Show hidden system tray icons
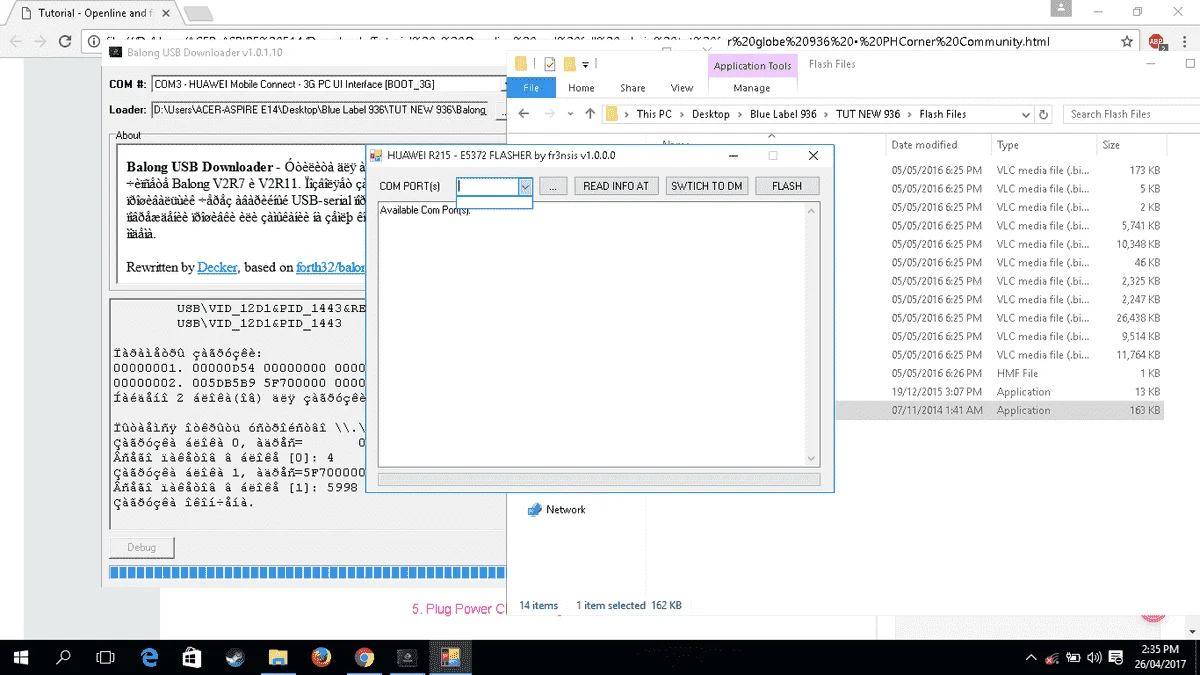Screen dimensions: 1200x675 tap(1031, 657)
